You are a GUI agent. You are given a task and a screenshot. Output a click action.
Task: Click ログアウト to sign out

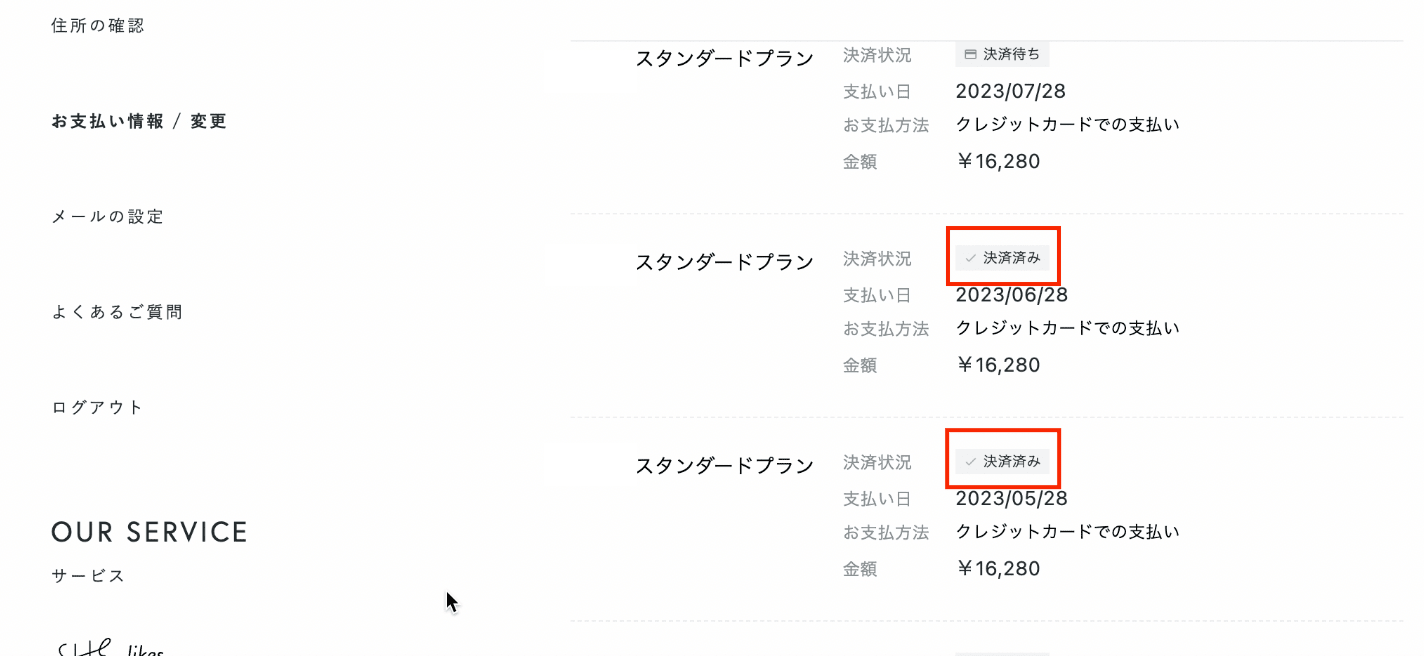tap(98, 407)
